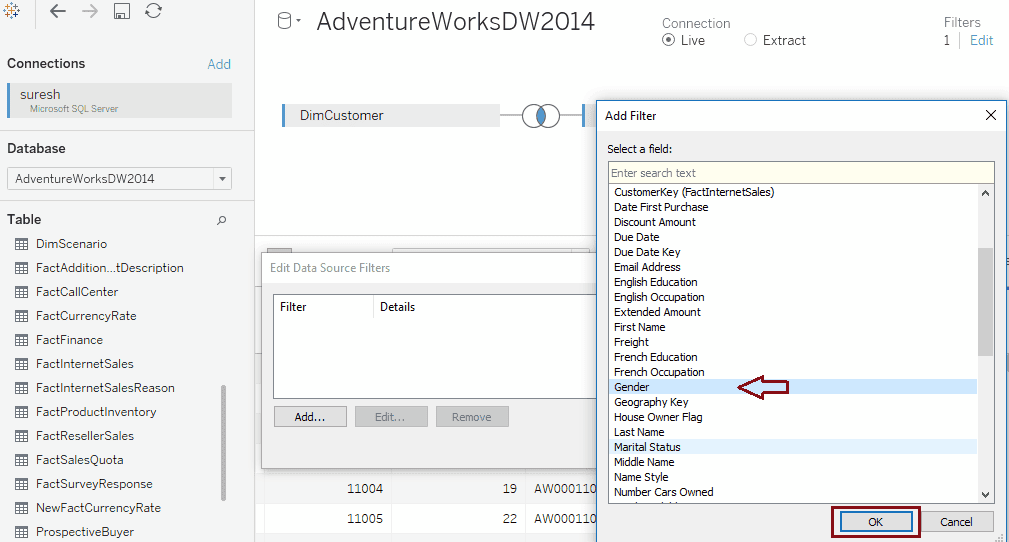The height and width of the screenshot is (542, 1009).
Task: Click the FactInternetSales table icon
Action: (21, 364)
